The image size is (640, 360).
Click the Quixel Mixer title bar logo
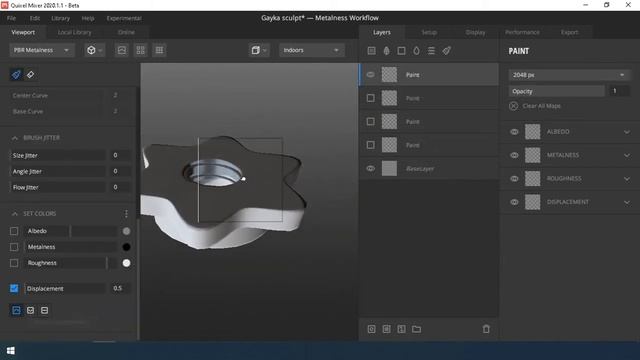coord(4,5)
